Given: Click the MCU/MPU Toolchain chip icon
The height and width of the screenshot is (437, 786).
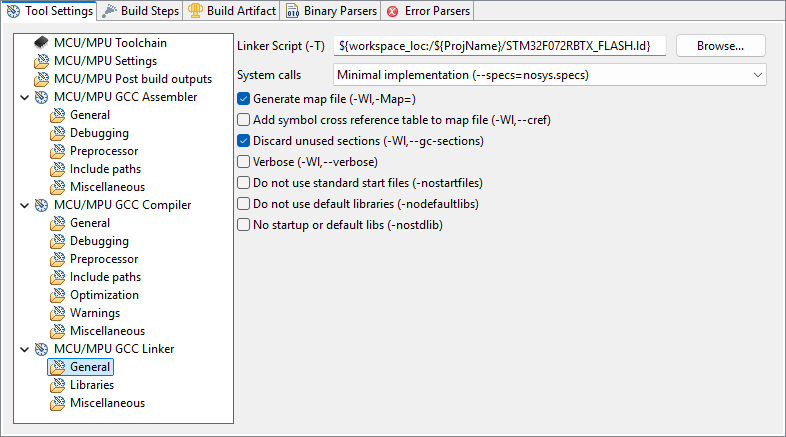Looking at the screenshot, I should pyautogui.click(x=42, y=43).
